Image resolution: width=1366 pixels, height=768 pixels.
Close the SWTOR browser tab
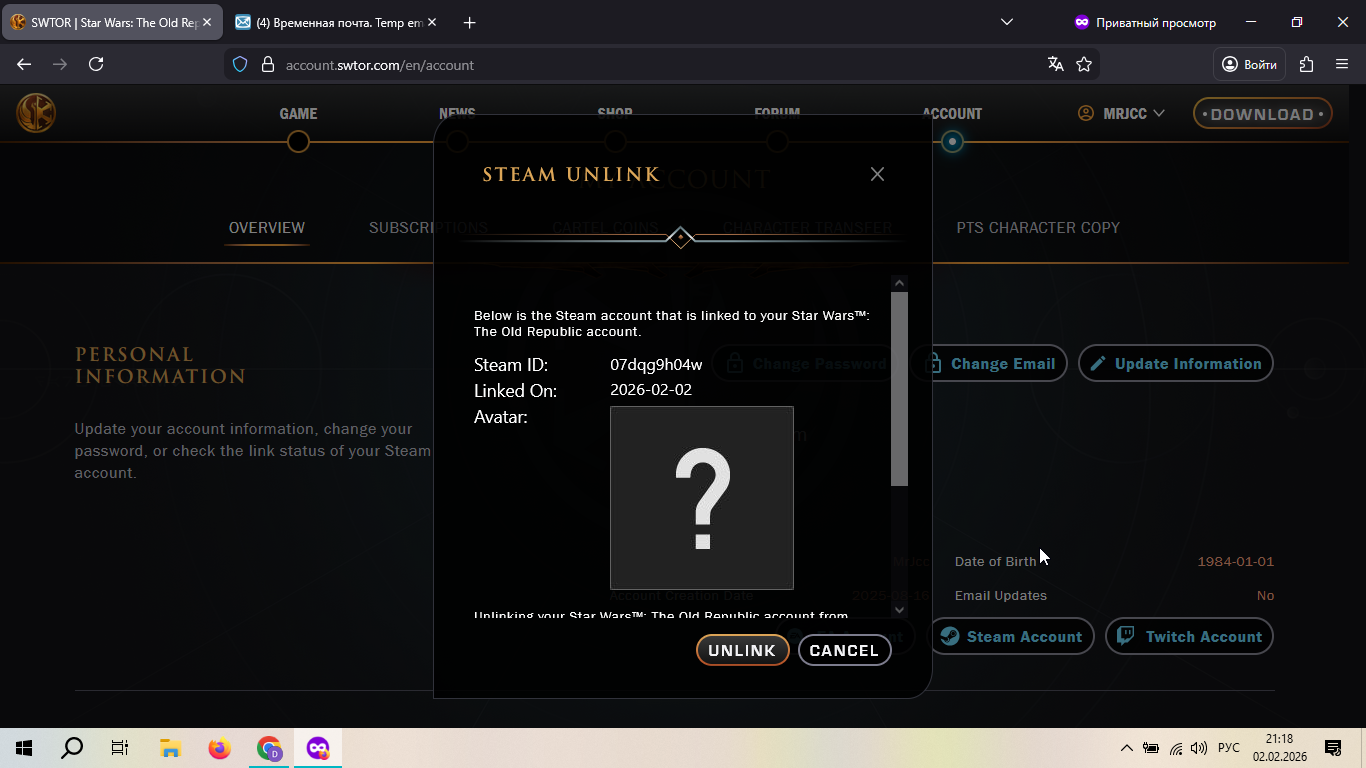[207, 22]
